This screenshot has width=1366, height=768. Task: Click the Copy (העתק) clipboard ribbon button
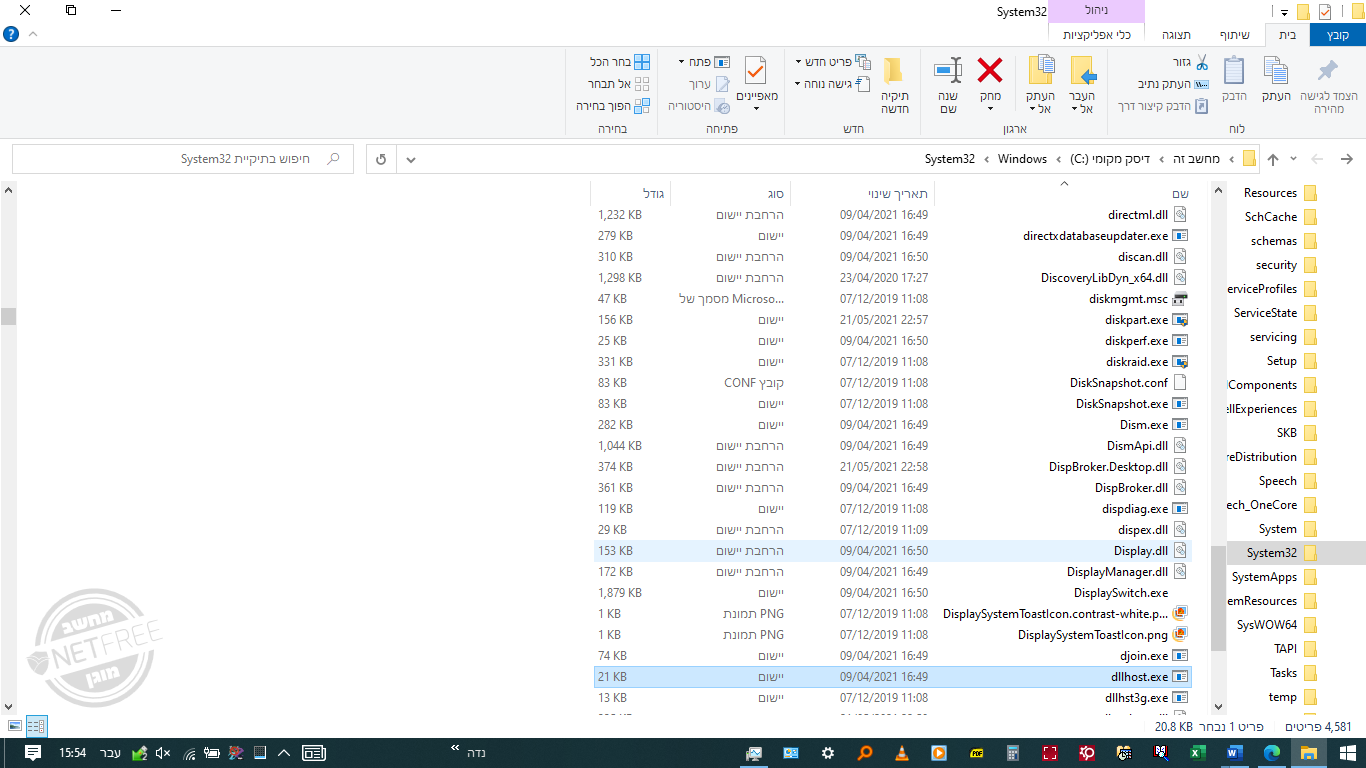tap(1275, 80)
